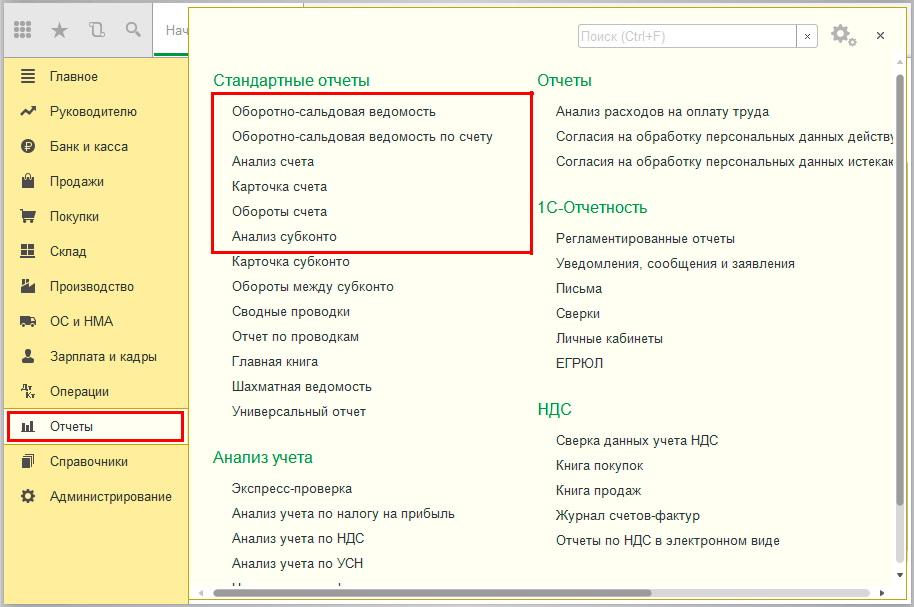Open Книга покупок report

(599, 466)
